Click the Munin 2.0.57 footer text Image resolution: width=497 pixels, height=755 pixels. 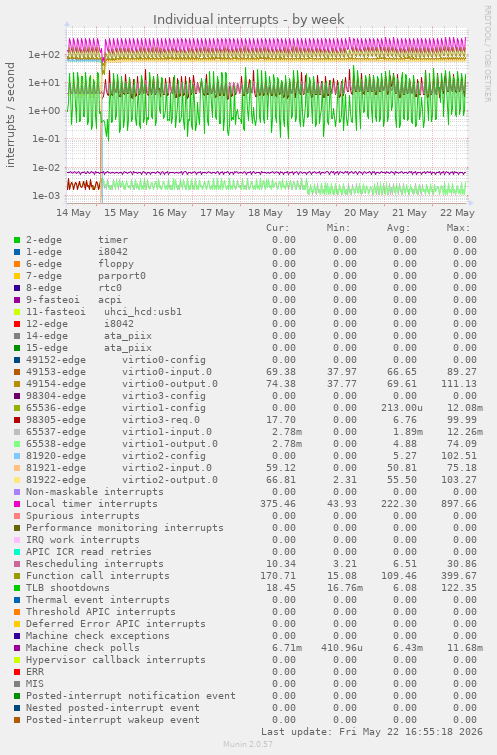248,744
